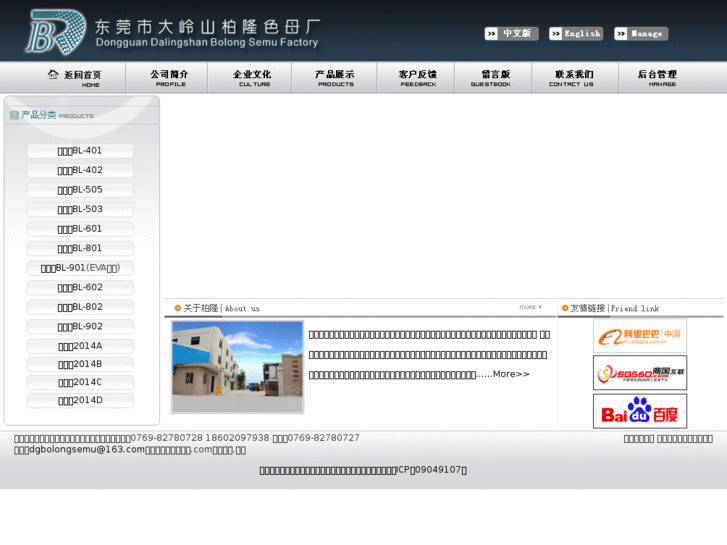The image size is (727, 545).
Task: Open the 留言版 GUESTBOOK menu item
Action: (x=491, y=78)
